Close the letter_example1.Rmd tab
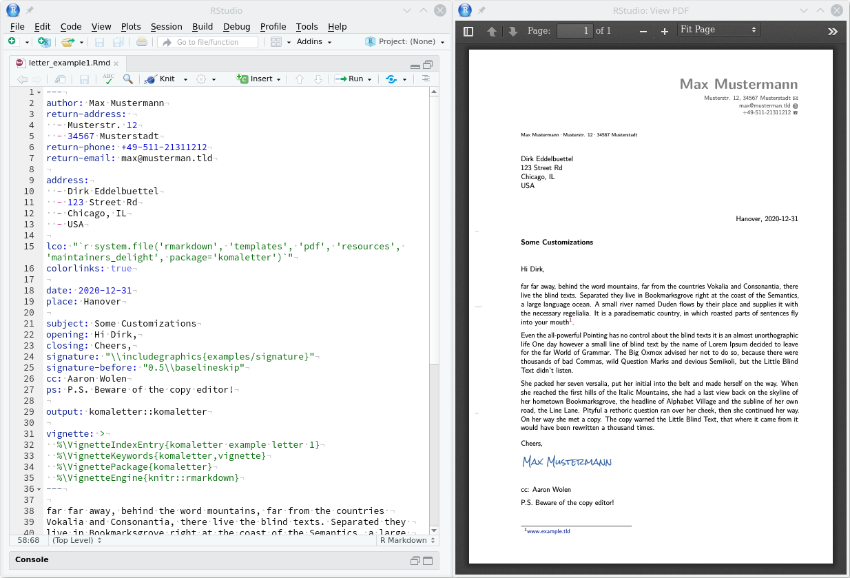This screenshot has width=850, height=578. coord(116,63)
